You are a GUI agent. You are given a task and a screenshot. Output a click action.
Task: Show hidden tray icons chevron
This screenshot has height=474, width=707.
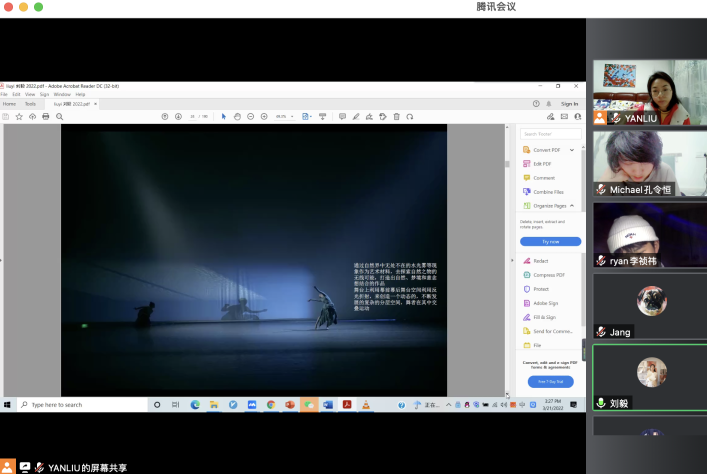tap(449, 405)
